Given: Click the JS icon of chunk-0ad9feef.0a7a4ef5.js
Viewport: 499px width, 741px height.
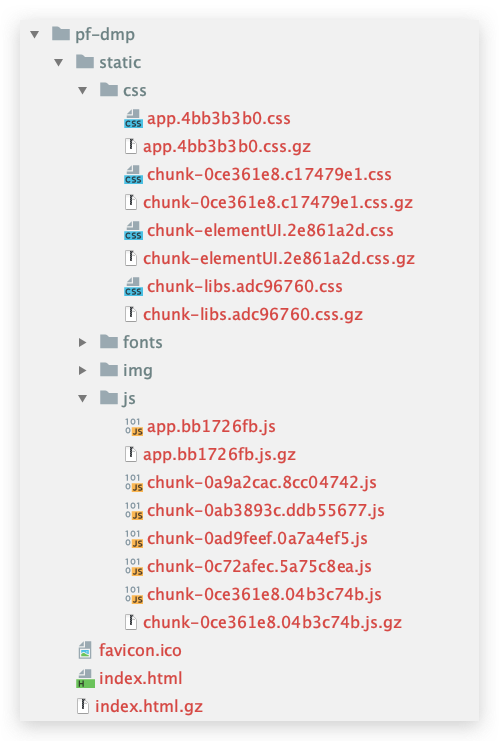Looking at the screenshot, I should (x=134, y=539).
